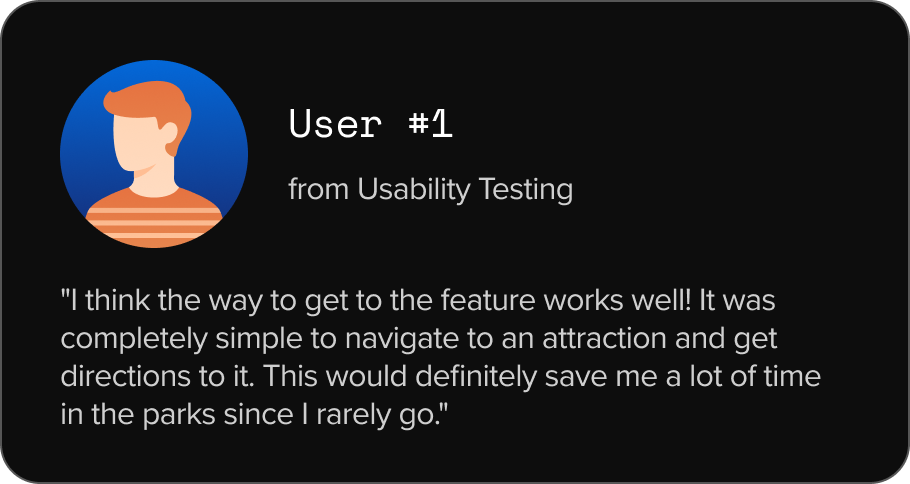Select the "User #1" heading
This screenshot has height=484, width=910.
coord(370,124)
